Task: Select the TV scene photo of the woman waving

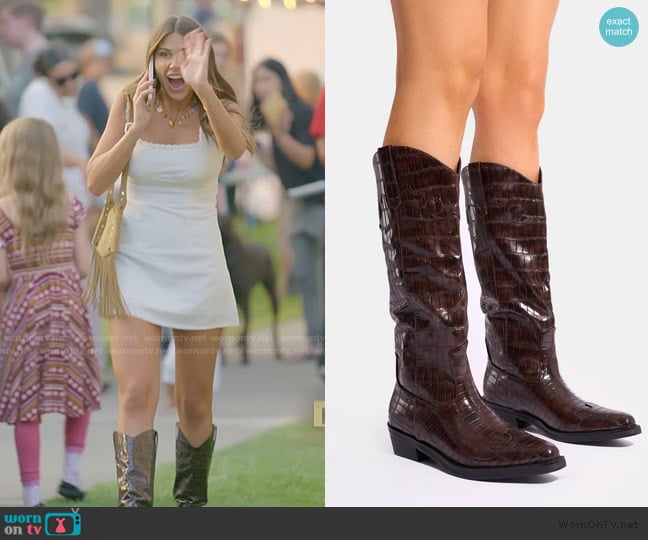Action: point(162,253)
